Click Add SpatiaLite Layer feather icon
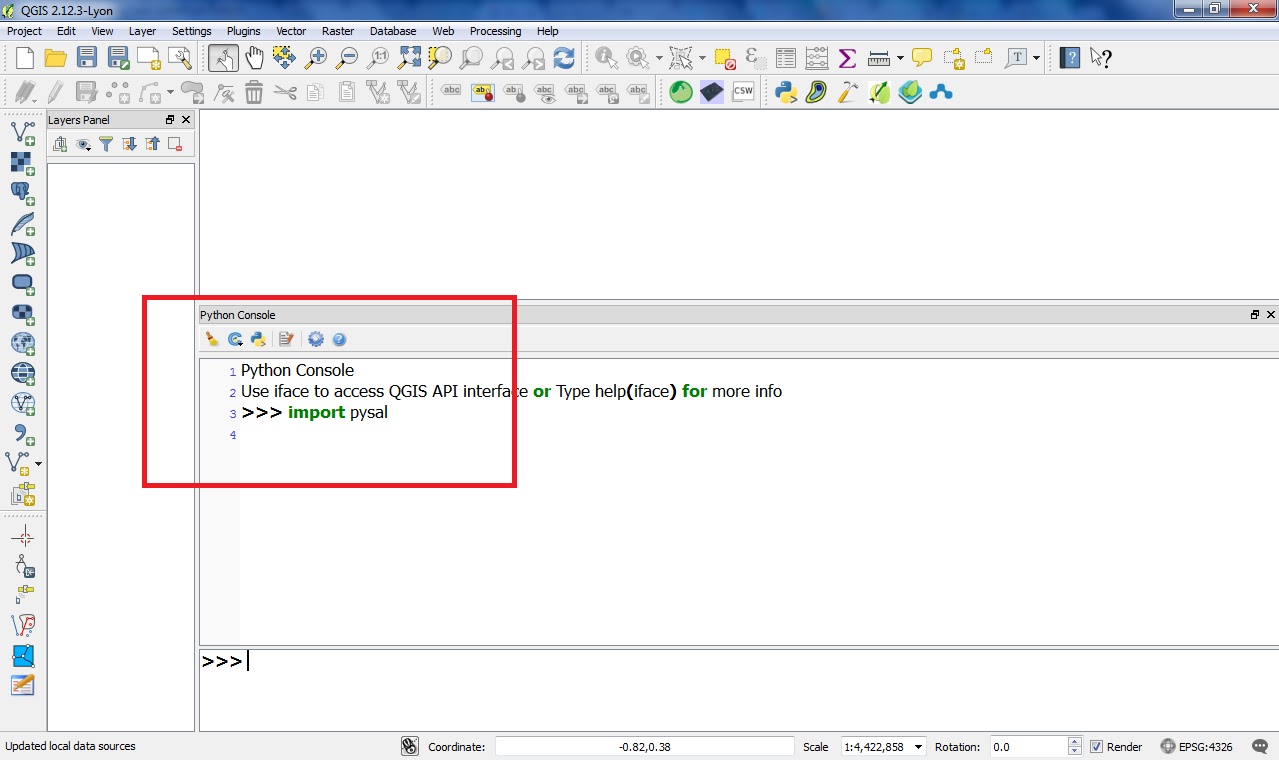This screenshot has height=760, width=1279. (22, 223)
